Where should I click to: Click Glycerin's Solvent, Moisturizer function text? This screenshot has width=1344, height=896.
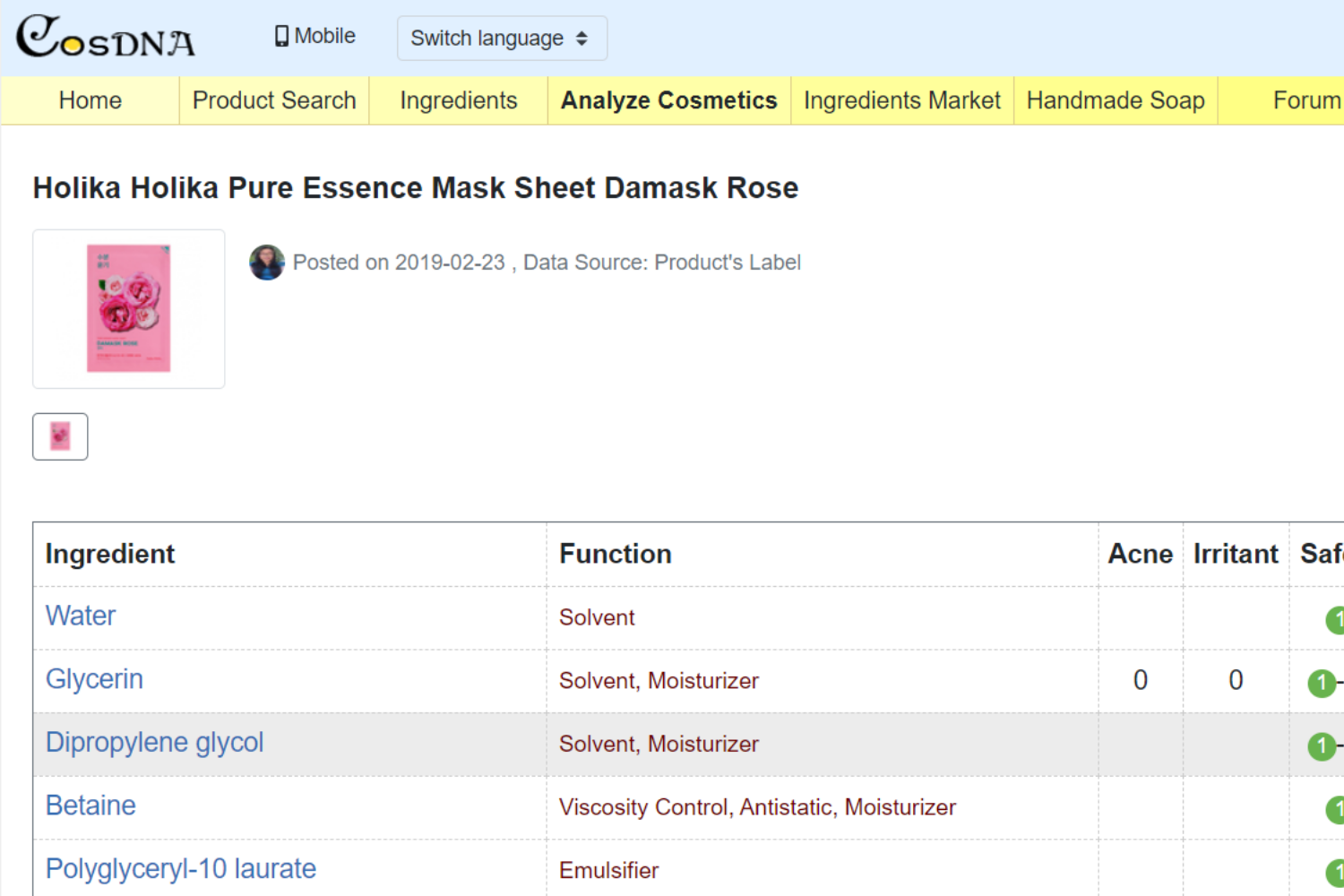point(659,681)
